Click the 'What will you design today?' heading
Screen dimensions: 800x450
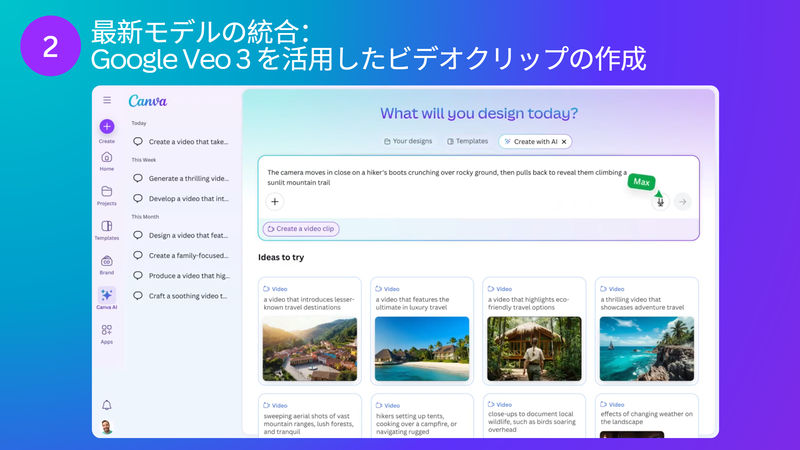pyautogui.click(x=479, y=113)
